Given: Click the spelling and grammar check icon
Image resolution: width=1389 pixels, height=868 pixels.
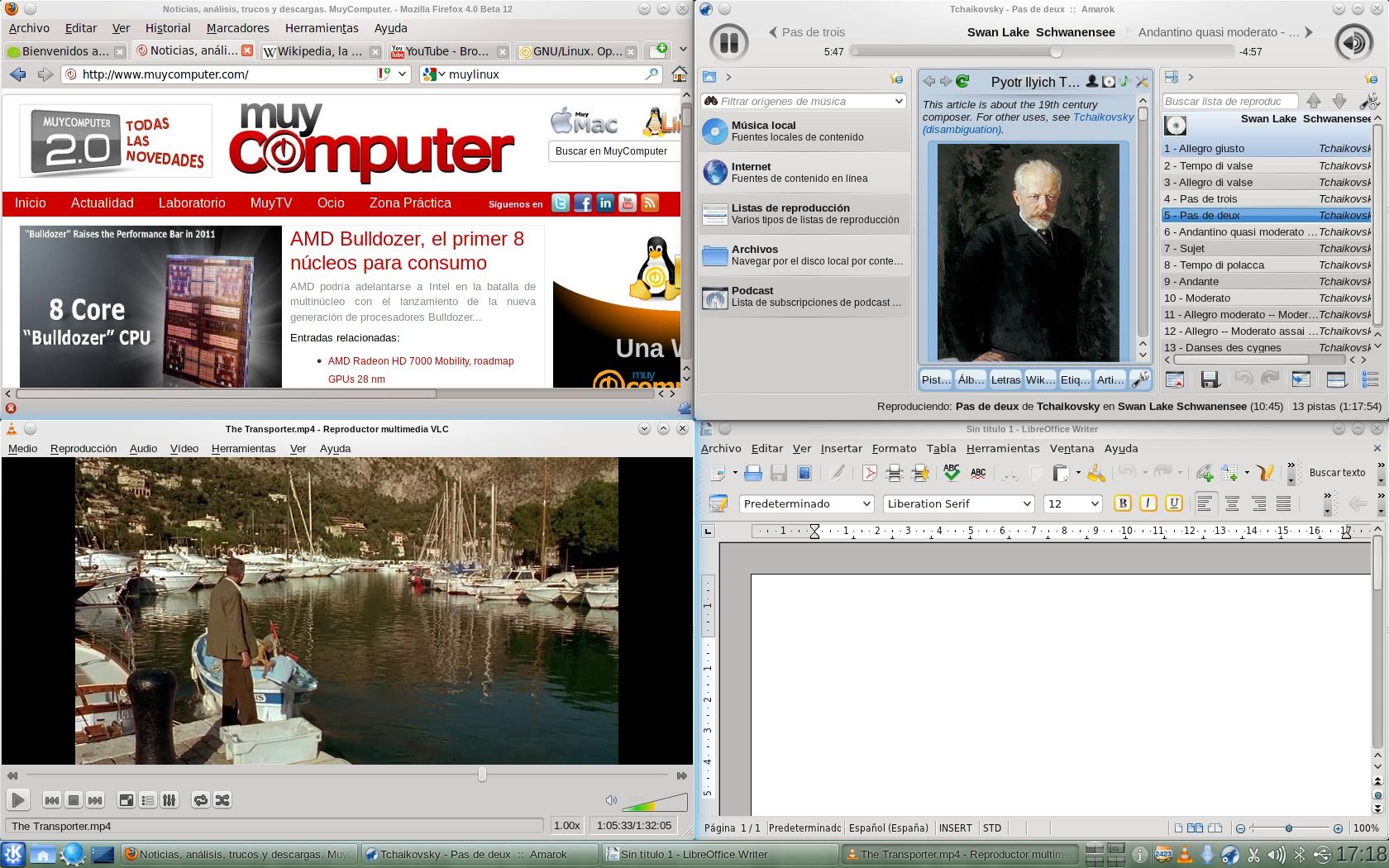Looking at the screenshot, I should click(x=952, y=473).
